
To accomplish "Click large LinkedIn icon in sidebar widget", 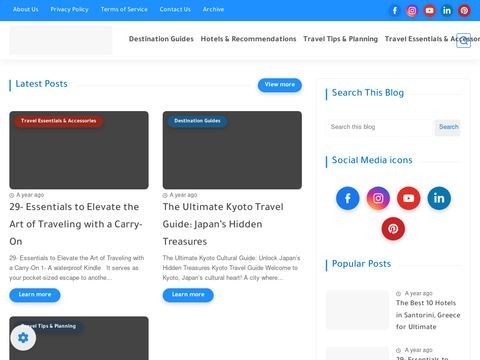I will click(x=439, y=198).
